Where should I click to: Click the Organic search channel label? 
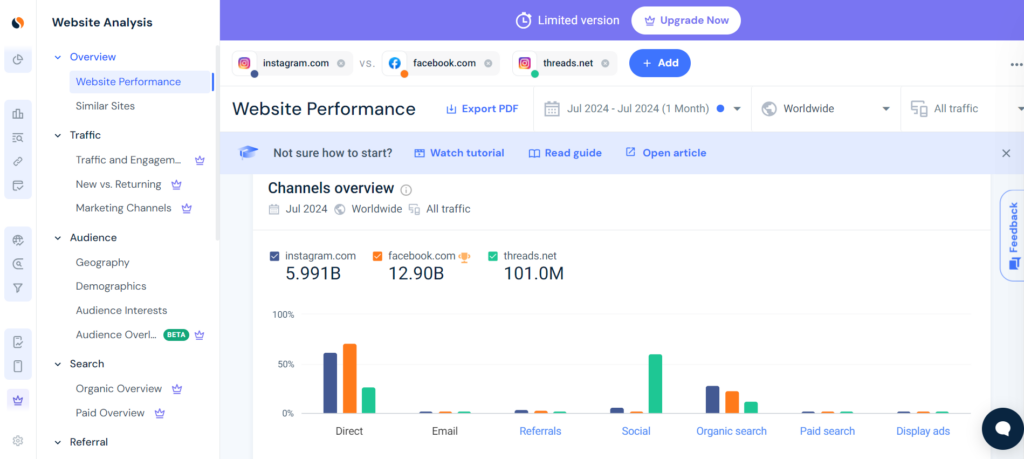tap(731, 431)
